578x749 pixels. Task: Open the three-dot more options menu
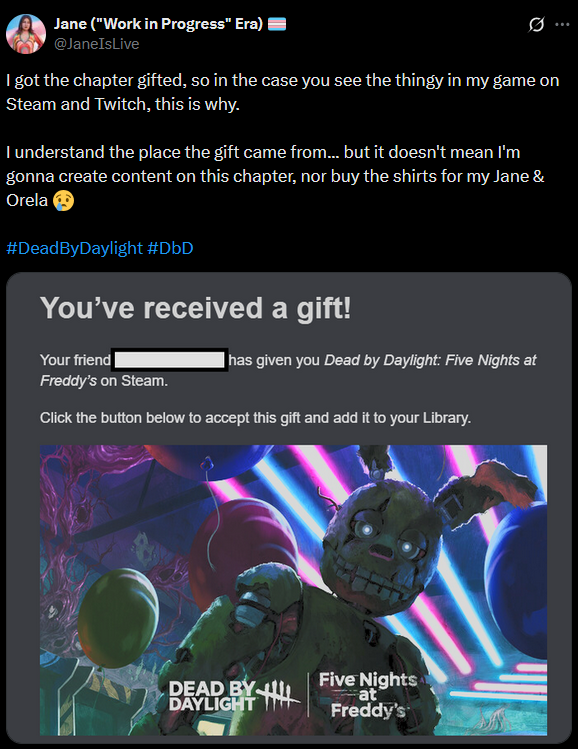(562, 24)
